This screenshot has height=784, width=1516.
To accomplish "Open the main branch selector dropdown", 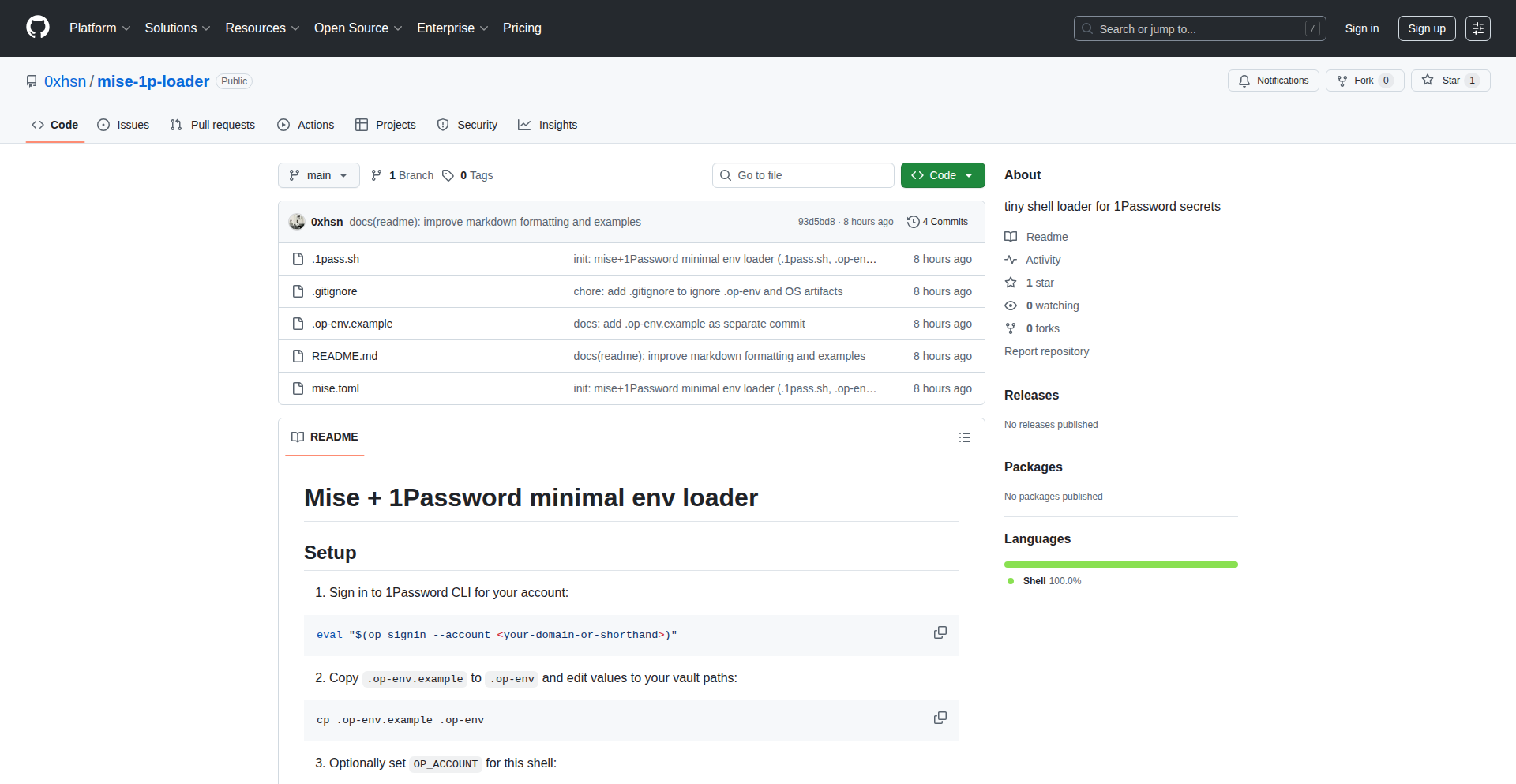I will click(319, 175).
